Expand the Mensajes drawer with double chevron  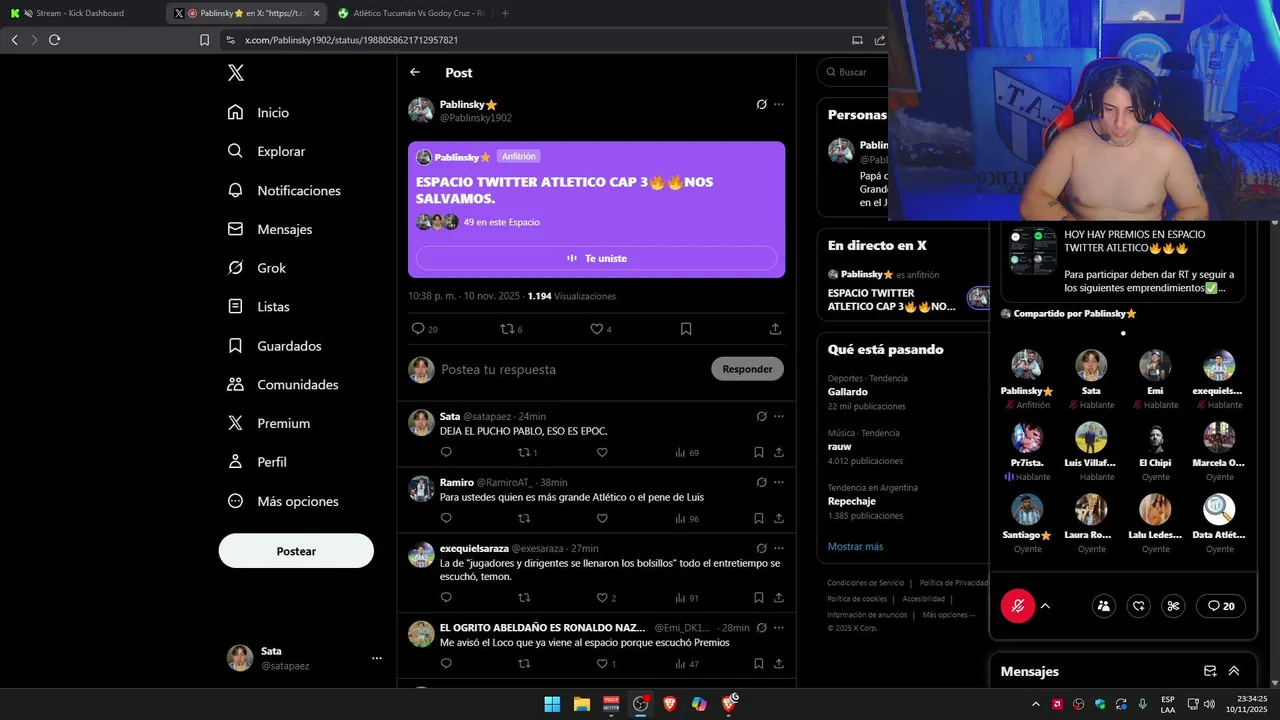pos(1234,671)
